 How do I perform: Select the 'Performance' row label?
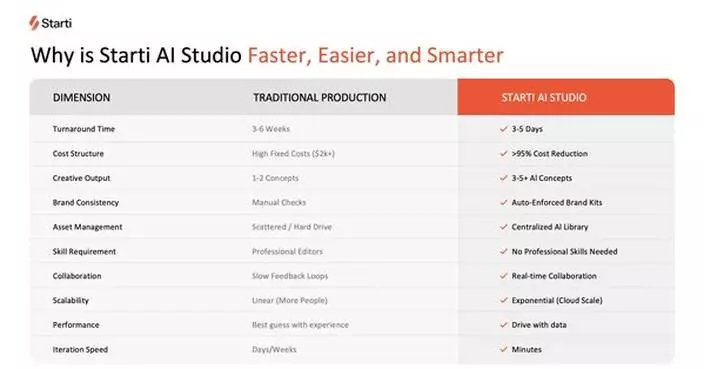(x=76, y=325)
